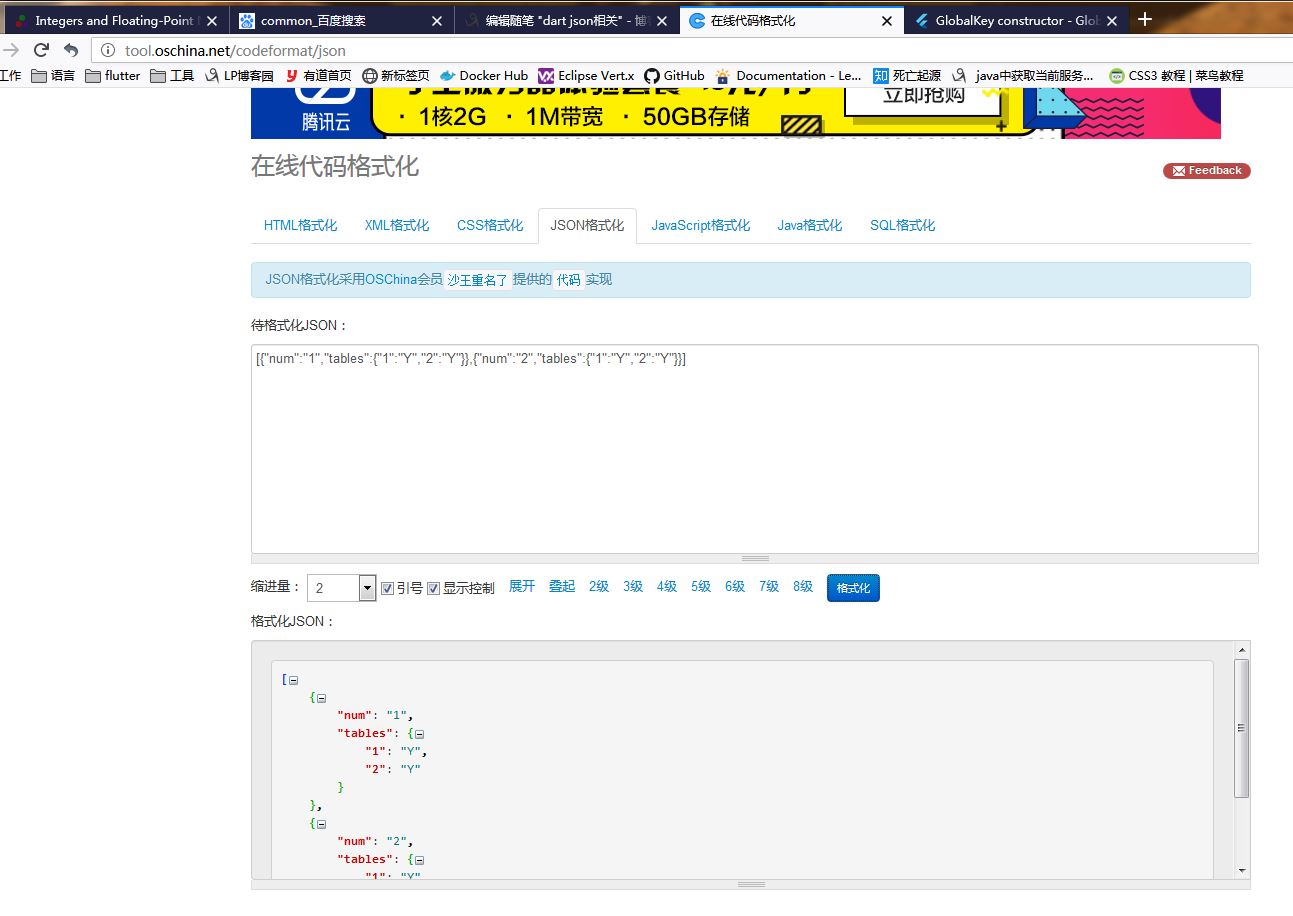Toggle the 引号 checkbox
1293x916 pixels.
(x=388, y=588)
